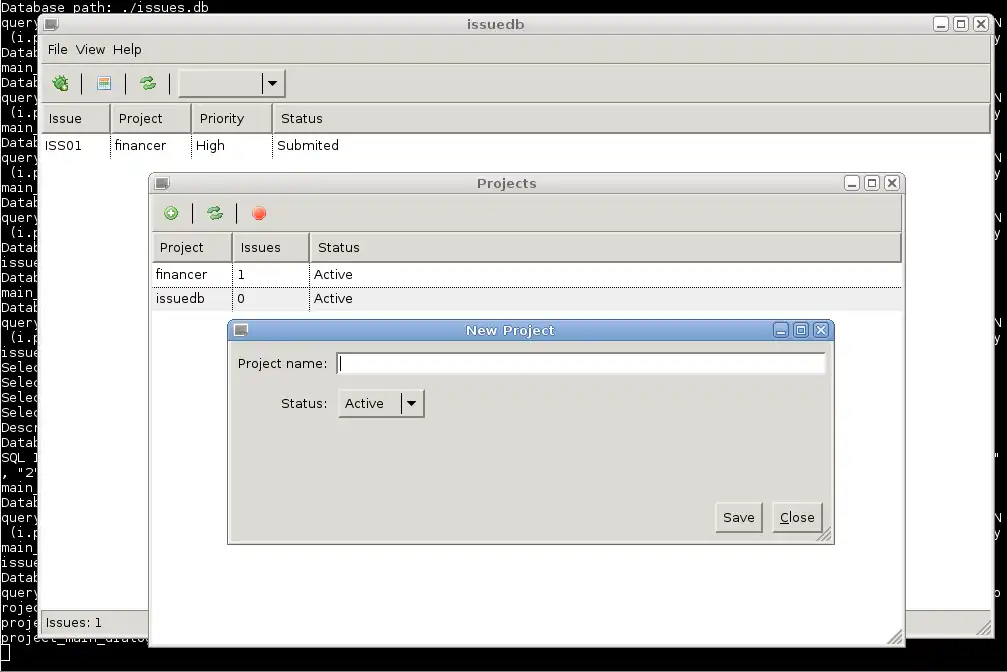Close the New Project dialog via Close button

797,517
